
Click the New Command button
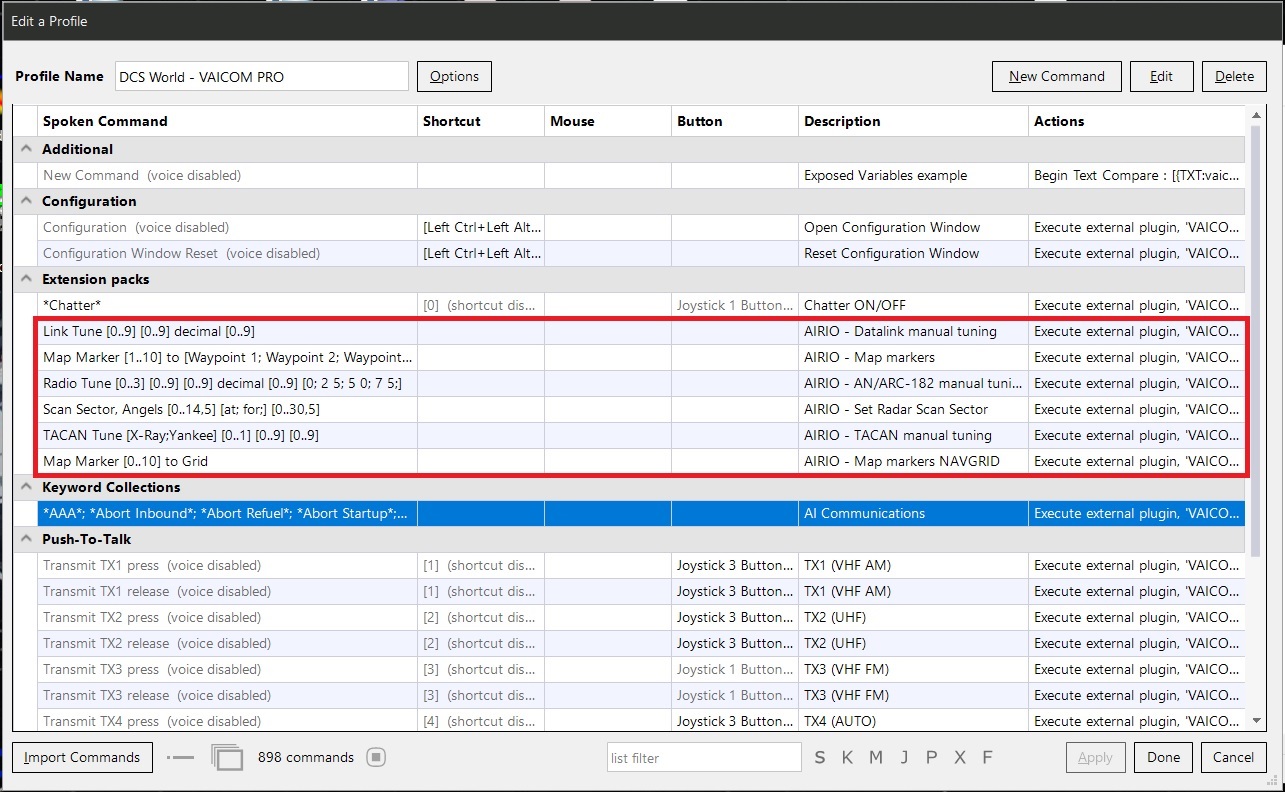coord(1056,76)
